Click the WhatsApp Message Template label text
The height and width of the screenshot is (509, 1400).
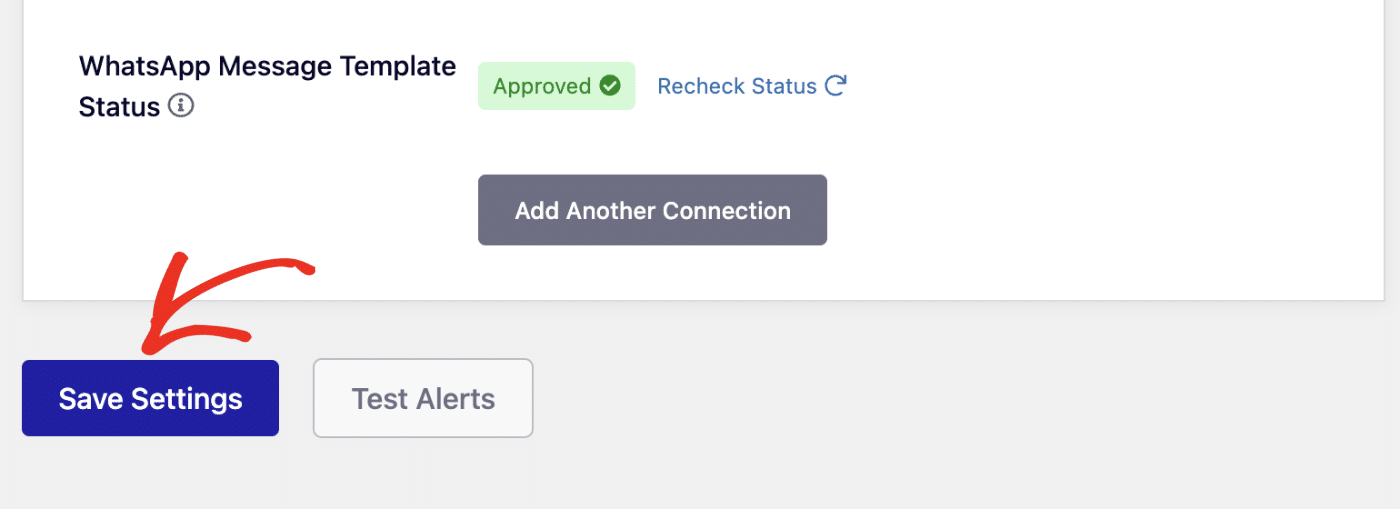click(x=267, y=66)
